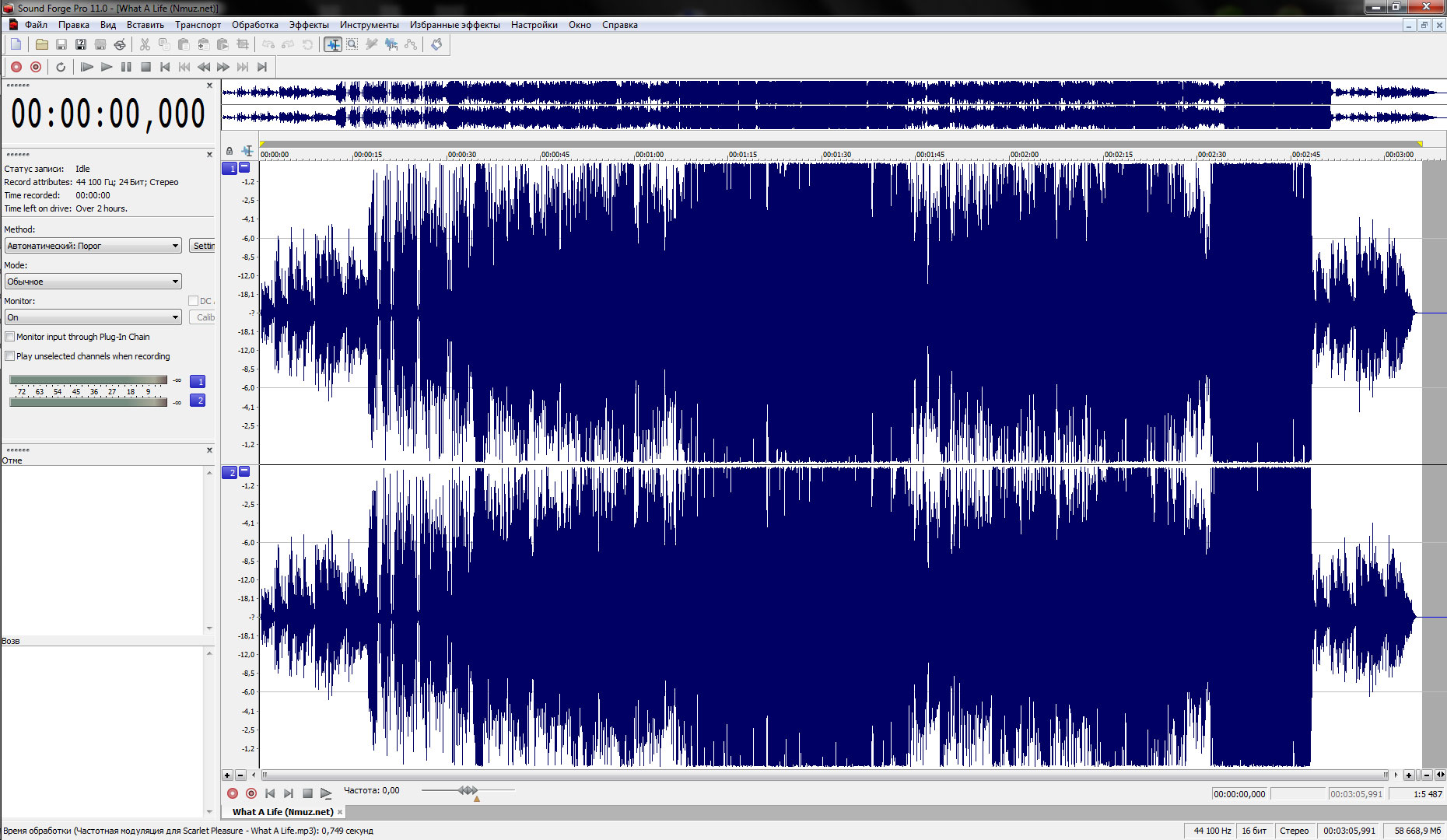Stop playback in the transport toolbar

coord(145,67)
